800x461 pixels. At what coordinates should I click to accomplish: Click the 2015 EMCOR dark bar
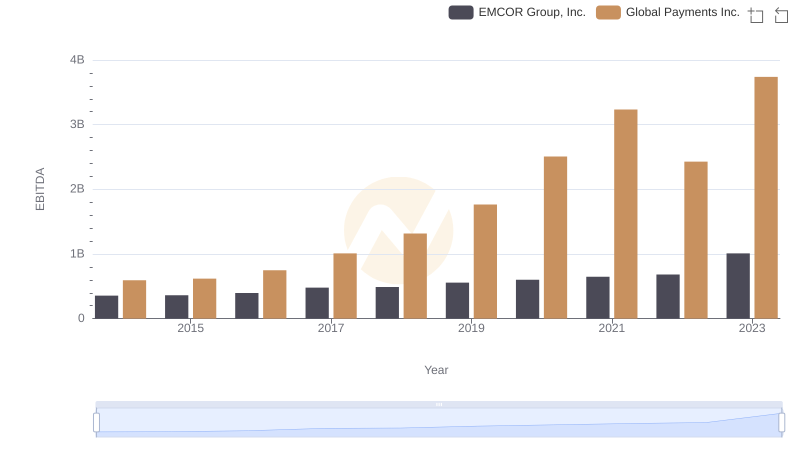[177, 306]
